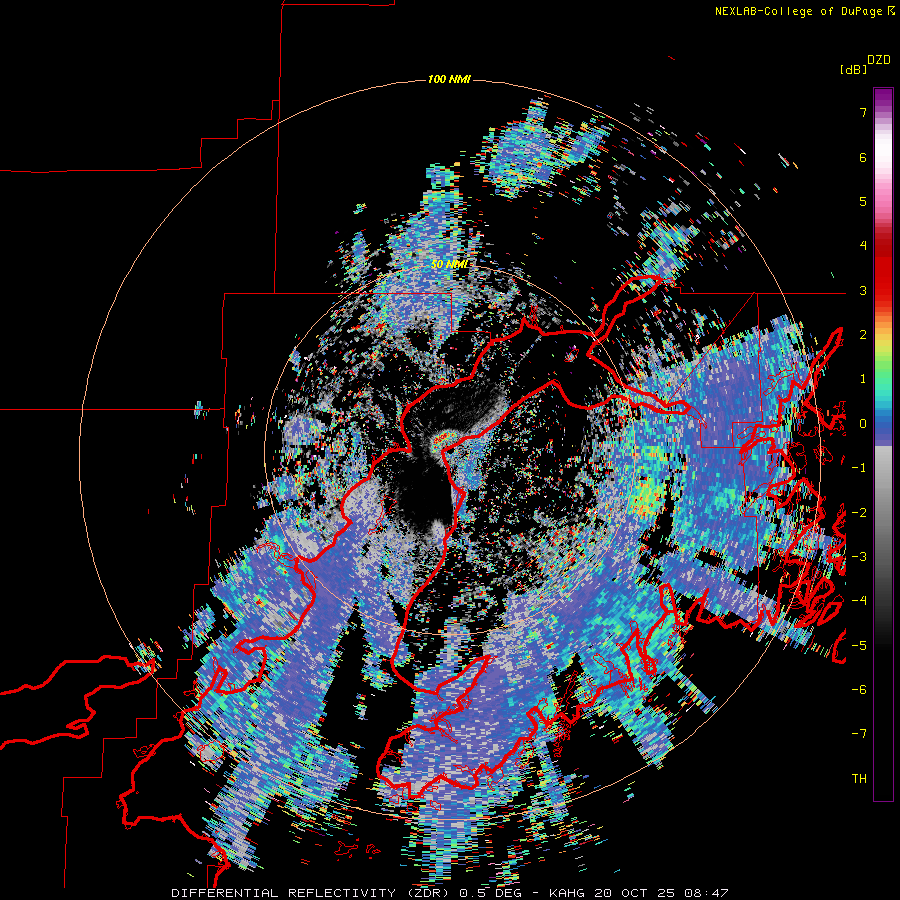
Task: Click the 100 NMI range ring label
Action: coord(449,79)
